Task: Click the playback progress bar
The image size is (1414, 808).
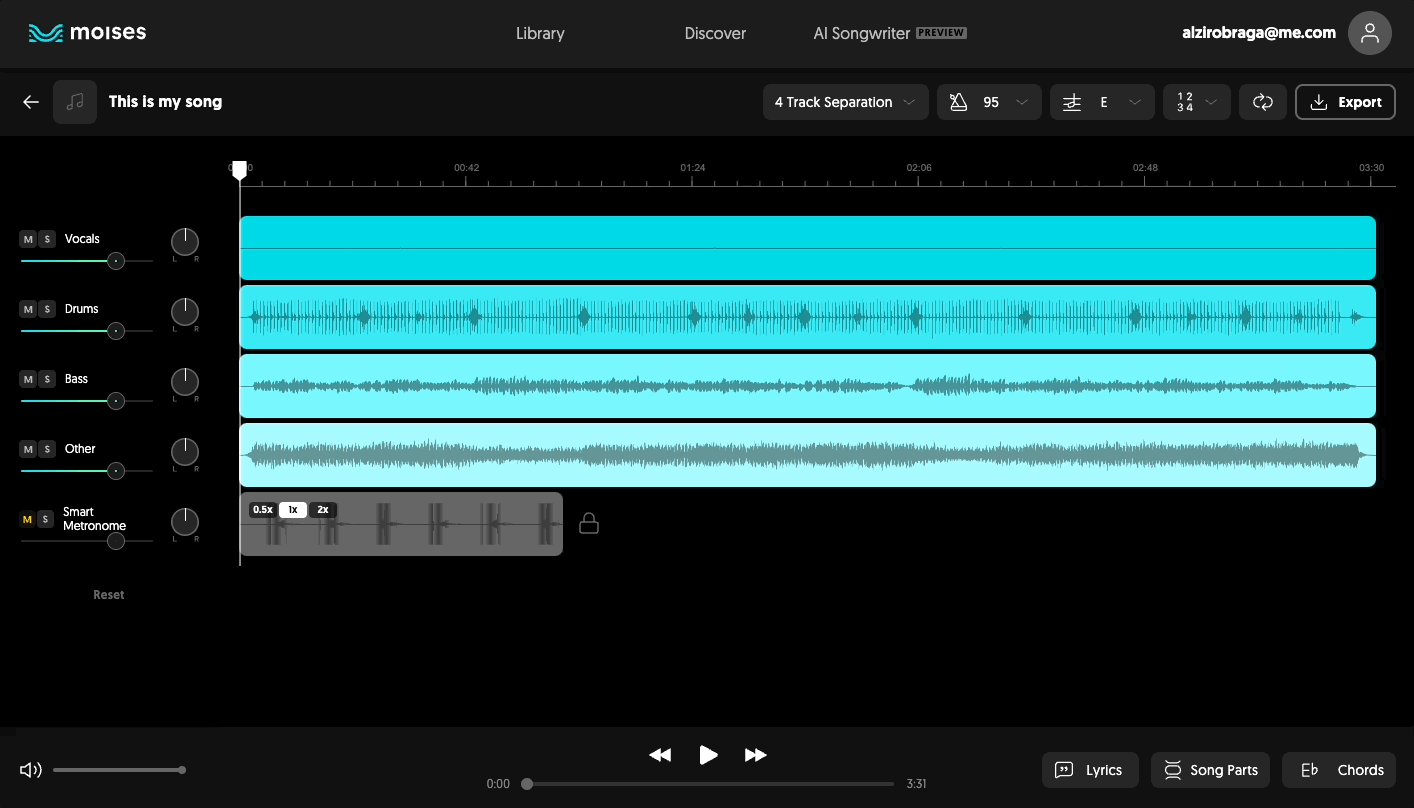Action: click(708, 784)
